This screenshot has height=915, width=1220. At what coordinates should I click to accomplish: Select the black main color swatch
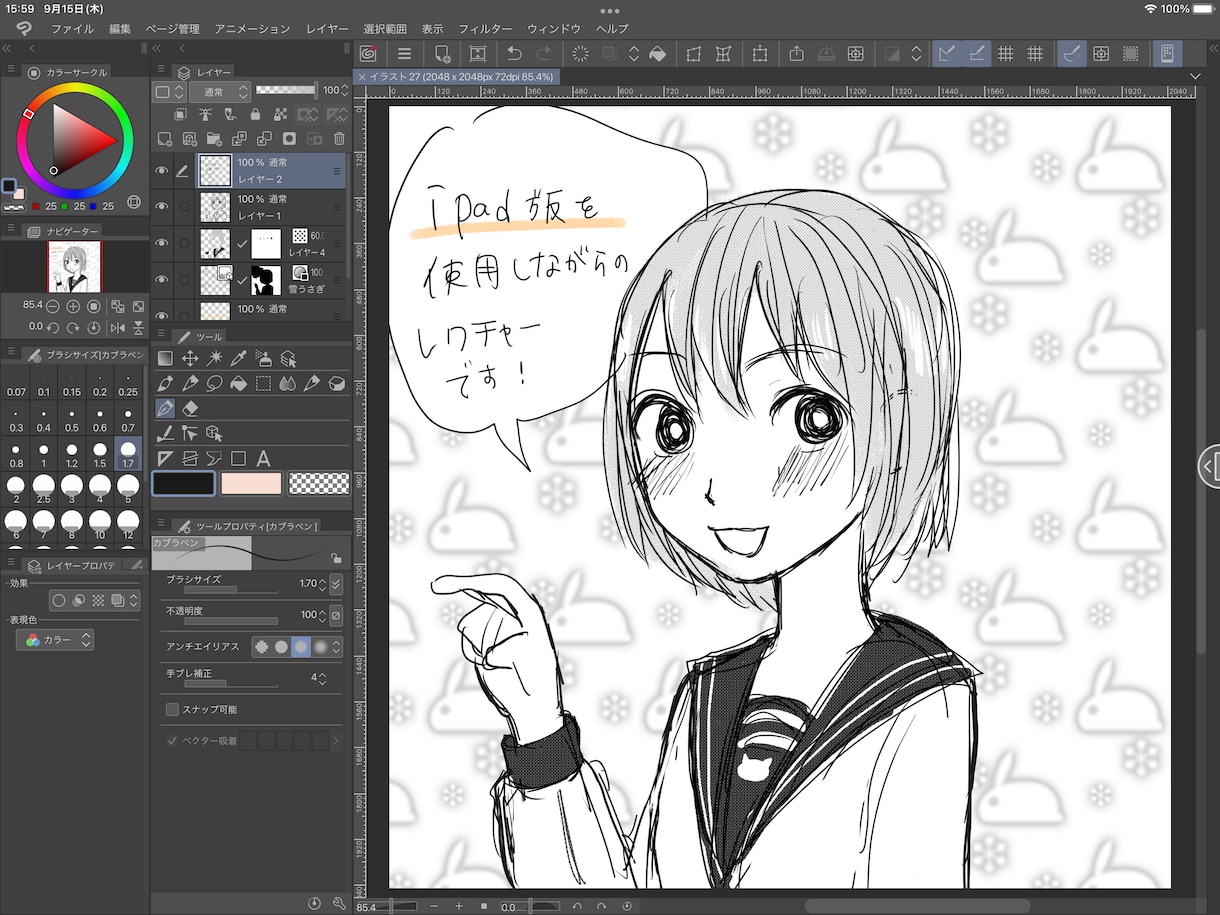(183, 484)
